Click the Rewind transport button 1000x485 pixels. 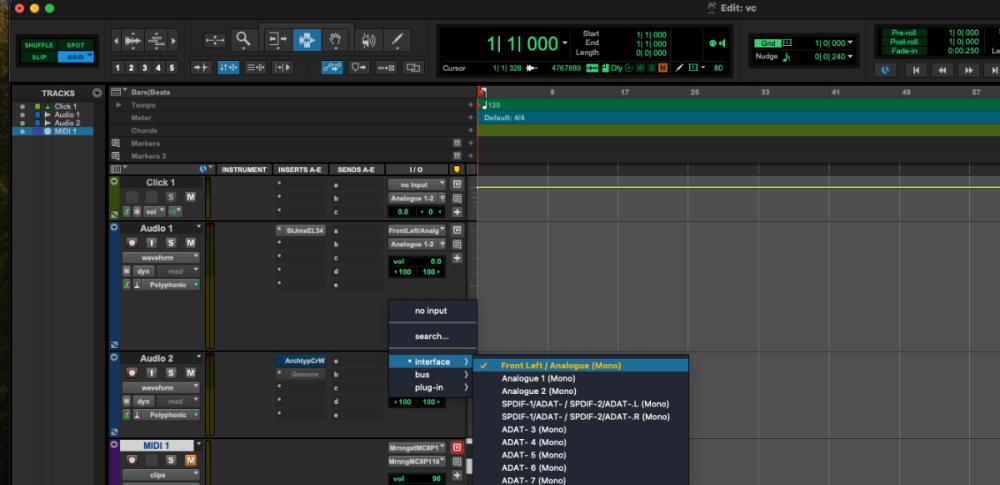point(941,70)
